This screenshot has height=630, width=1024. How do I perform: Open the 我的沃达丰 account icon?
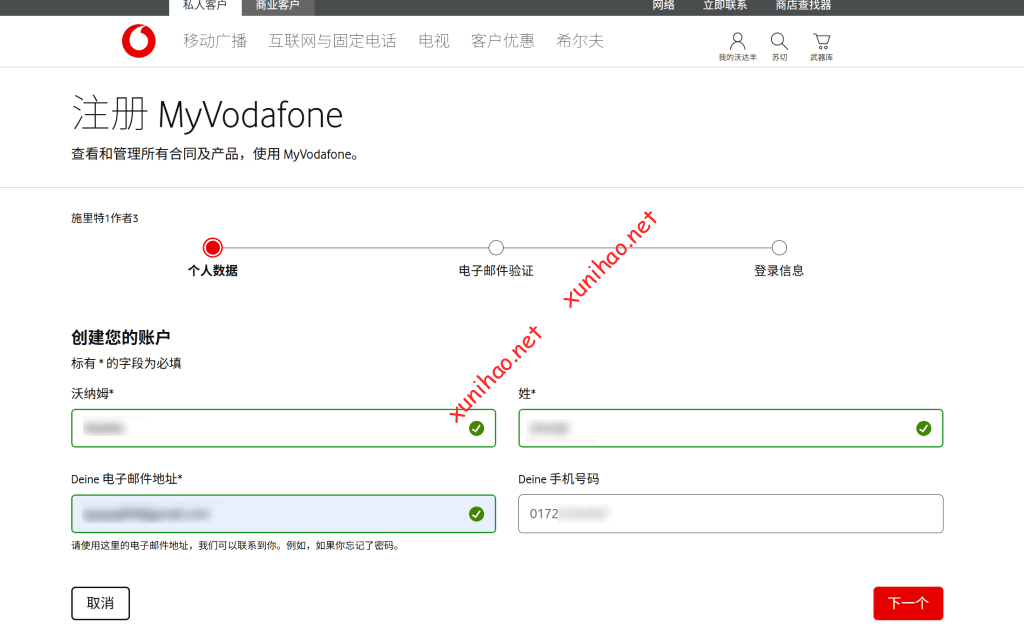coord(738,41)
